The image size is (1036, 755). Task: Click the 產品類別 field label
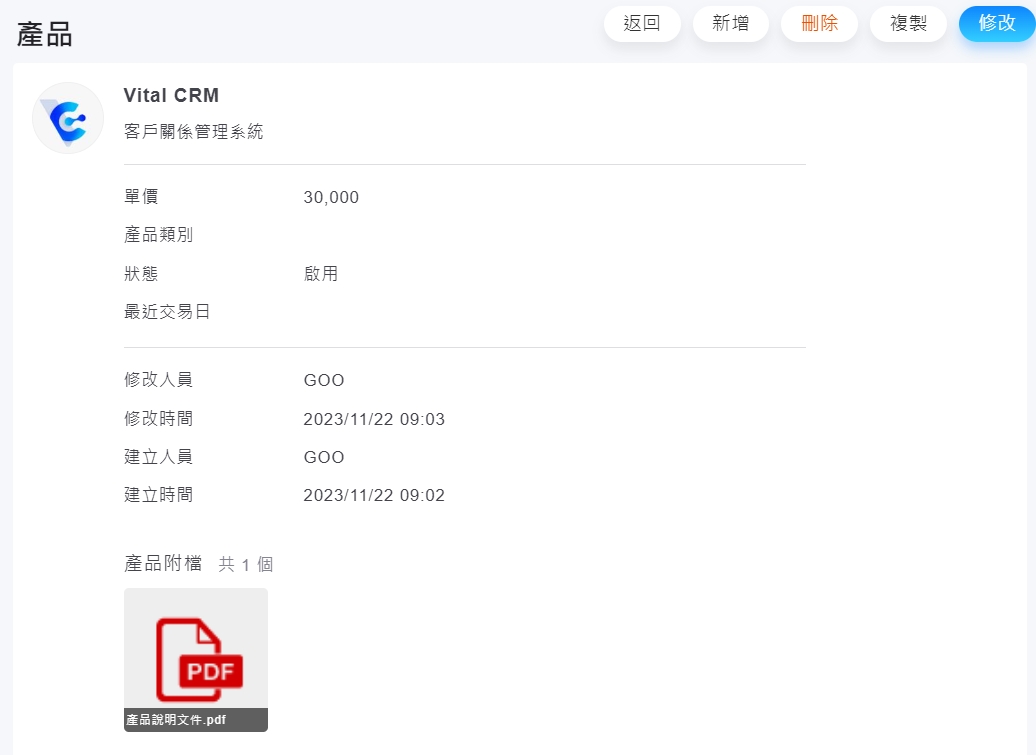(158, 234)
